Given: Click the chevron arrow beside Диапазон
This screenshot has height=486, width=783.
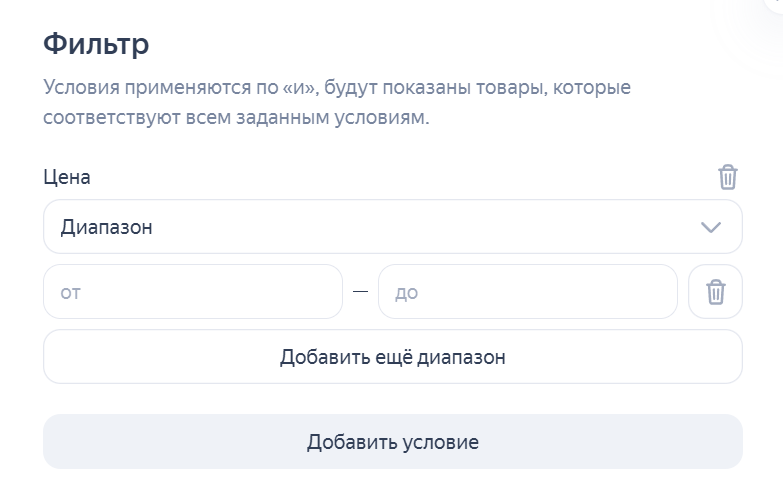Looking at the screenshot, I should point(711,227).
